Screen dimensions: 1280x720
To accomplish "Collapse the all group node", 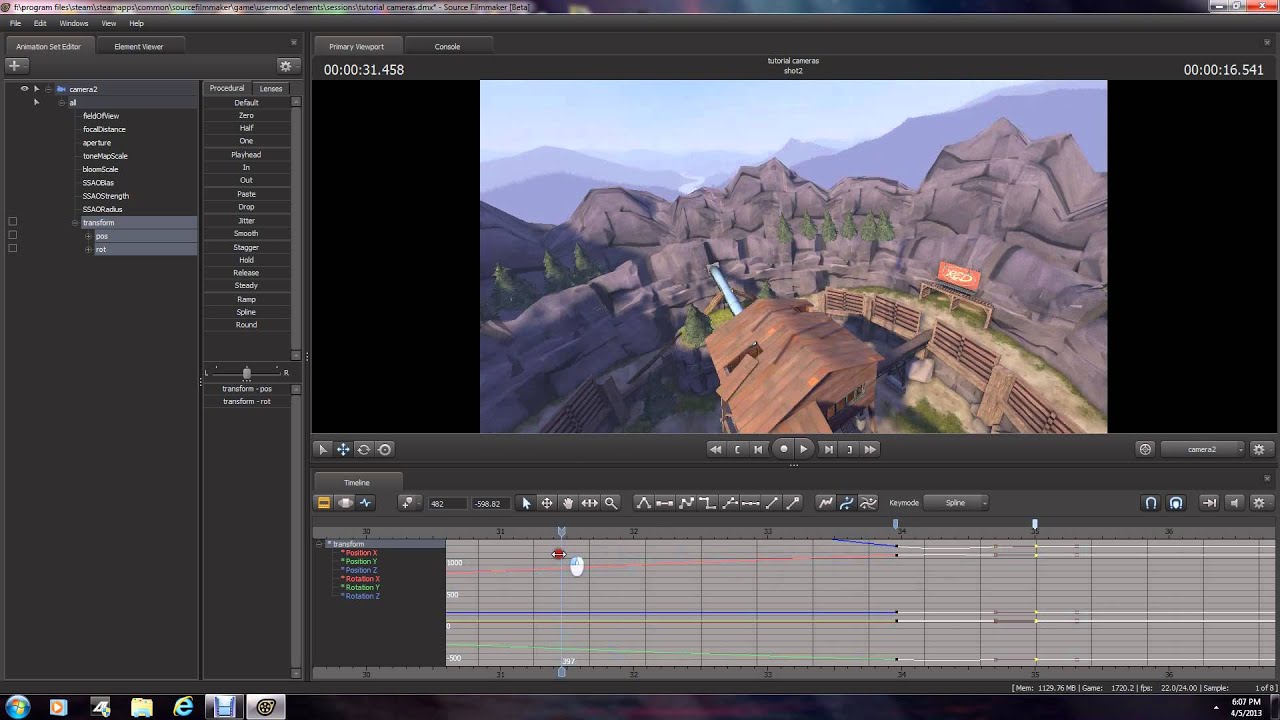I will [x=61, y=102].
